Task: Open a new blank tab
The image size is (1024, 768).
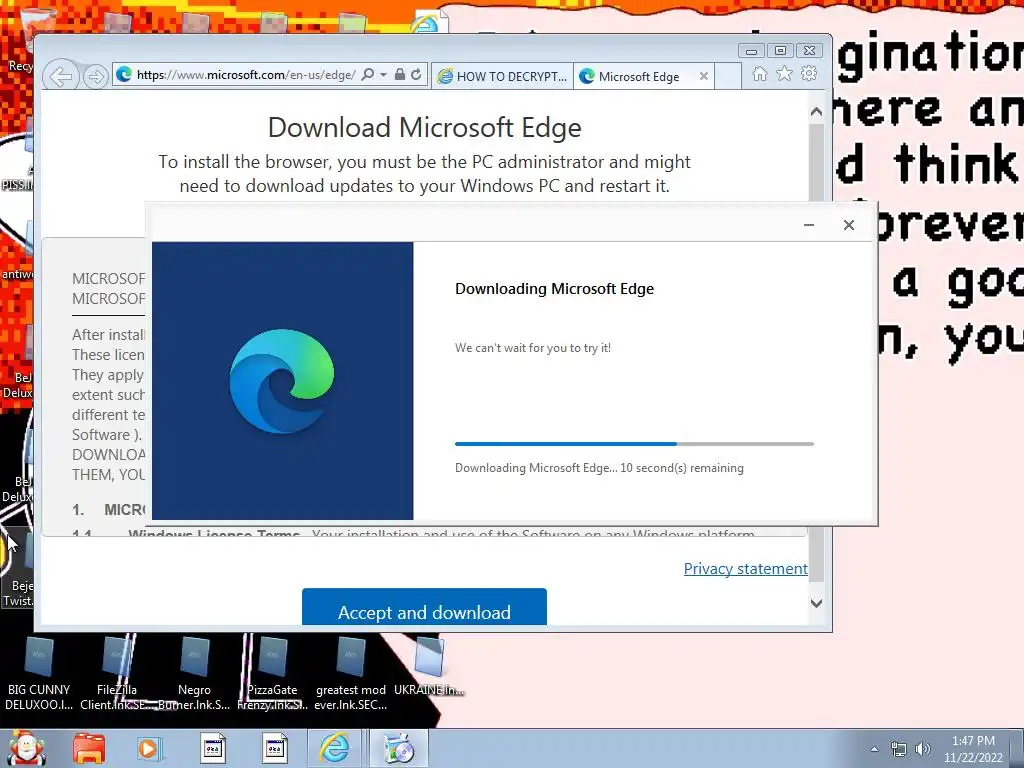Action: click(x=728, y=76)
